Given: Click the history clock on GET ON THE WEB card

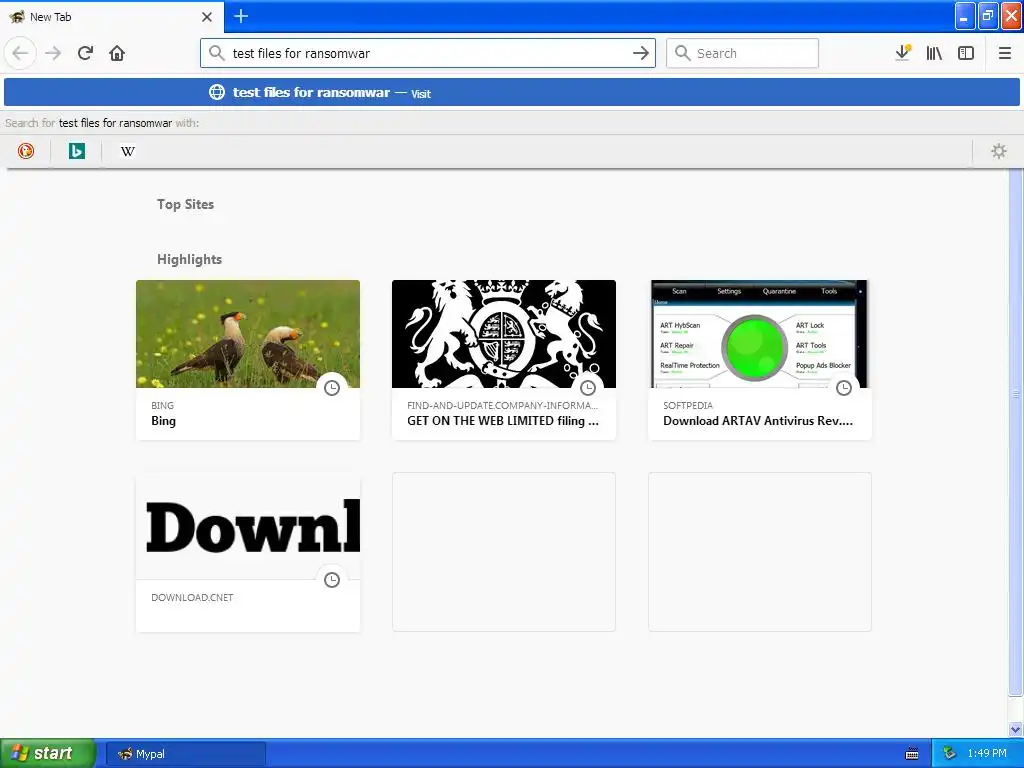Looking at the screenshot, I should tap(588, 388).
